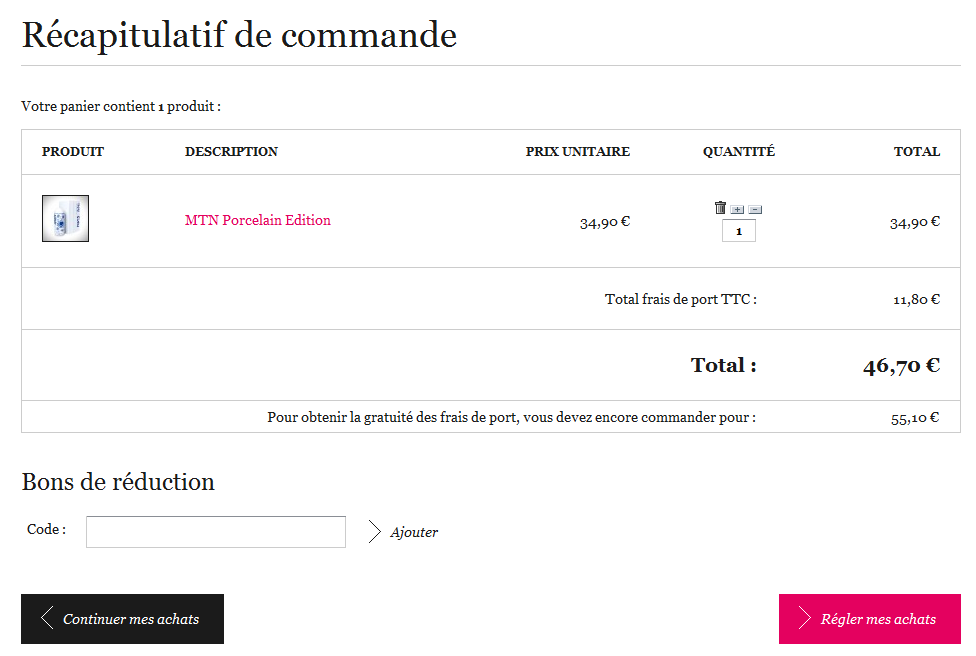Click the free-shipping remaining amount 55,10 €
Screen dimensions: 976x656
pyautogui.click(x=915, y=418)
